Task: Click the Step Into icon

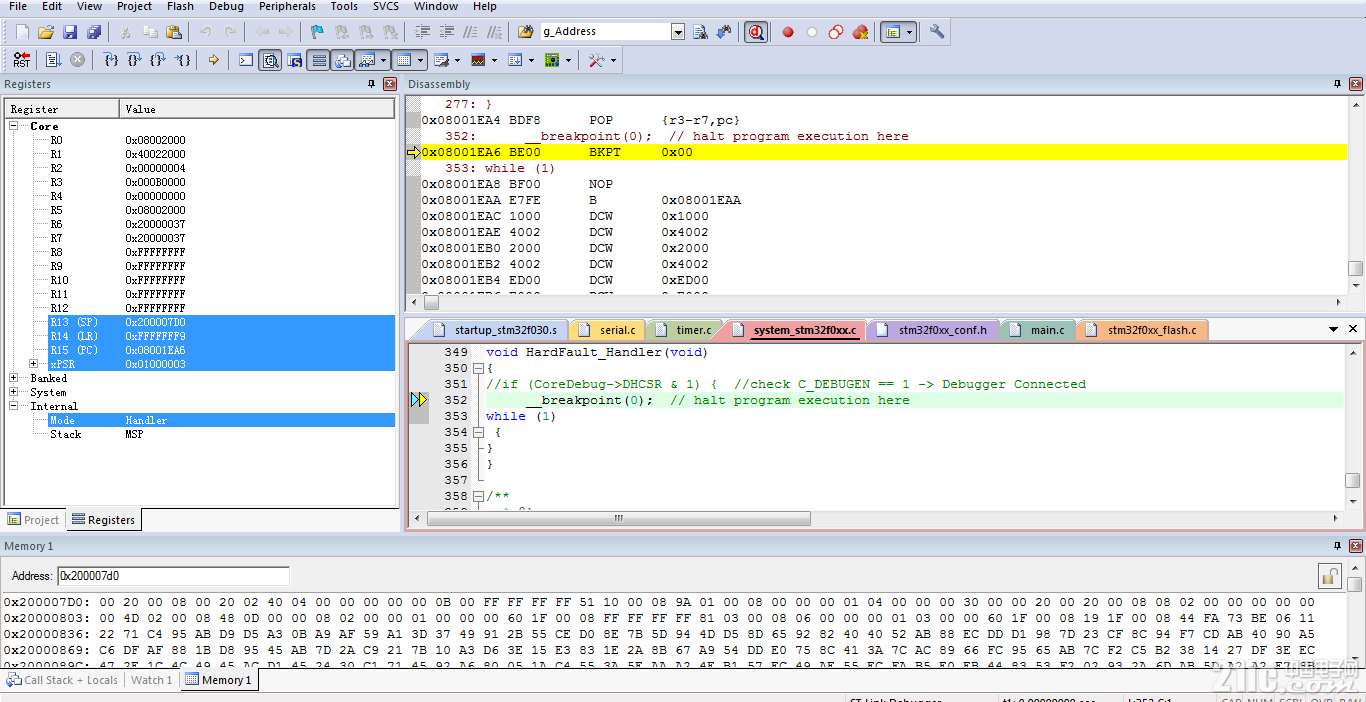Action: [111, 60]
